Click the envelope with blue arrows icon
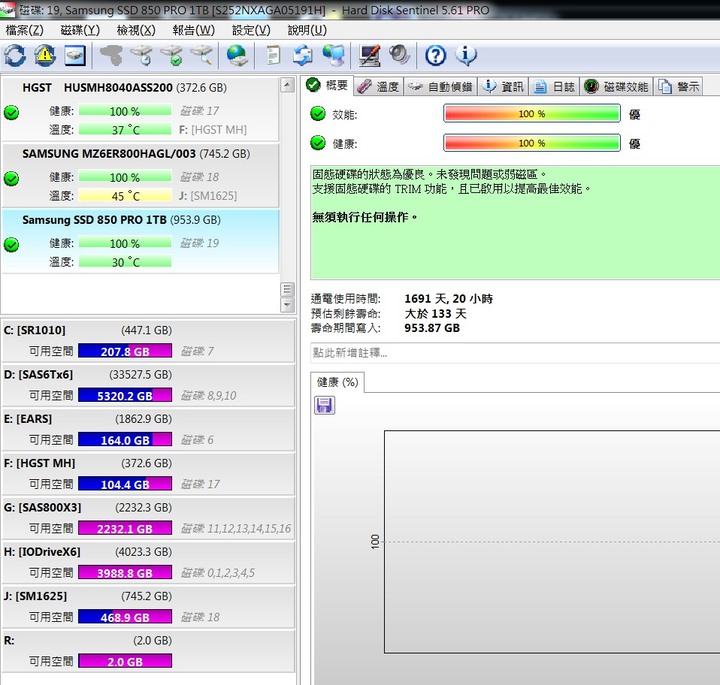This screenshot has height=685, width=720. [303, 56]
